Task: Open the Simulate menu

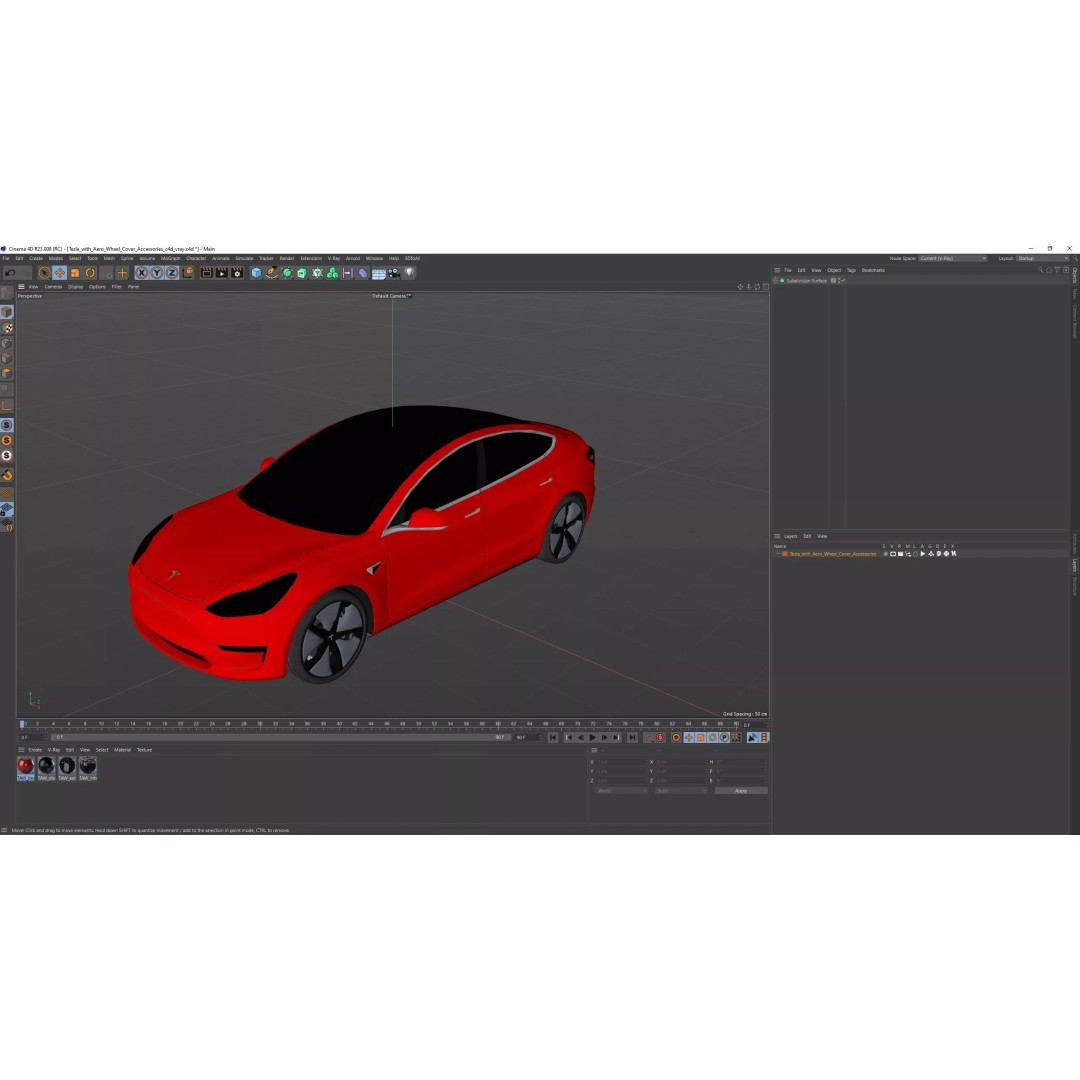Action: pos(244,258)
